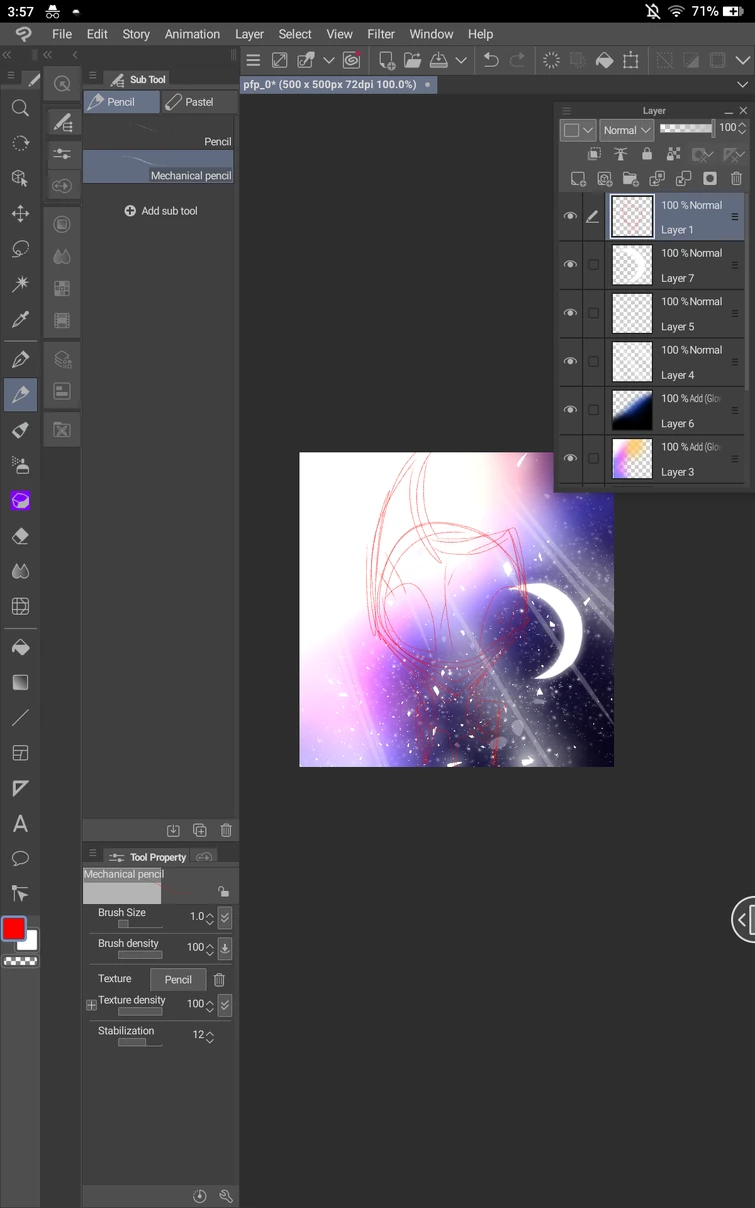The width and height of the screenshot is (755, 1208).
Task: Click the Create layer mask icon
Action: coord(710,179)
